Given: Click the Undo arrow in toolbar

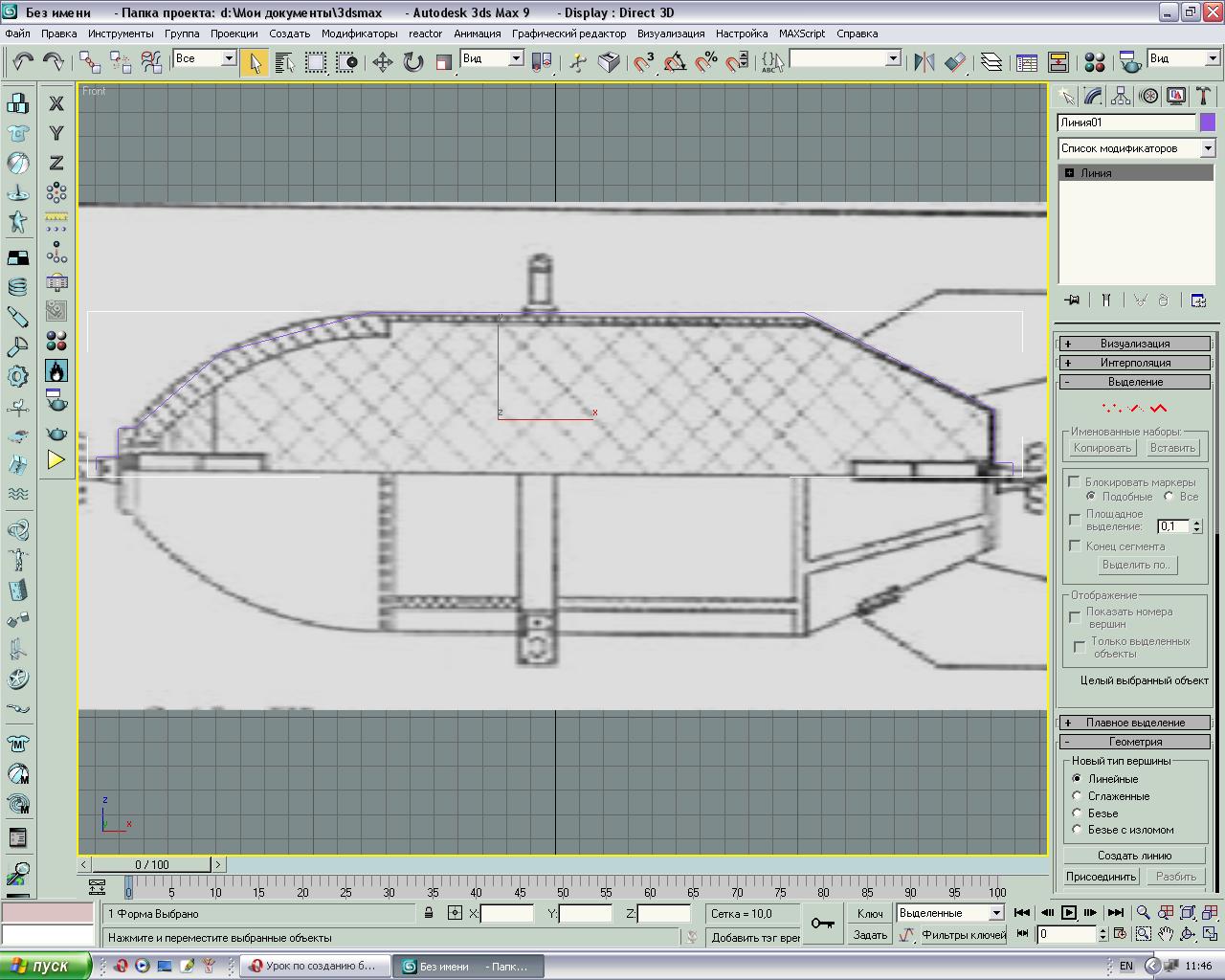Looking at the screenshot, I should pos(23,62).
